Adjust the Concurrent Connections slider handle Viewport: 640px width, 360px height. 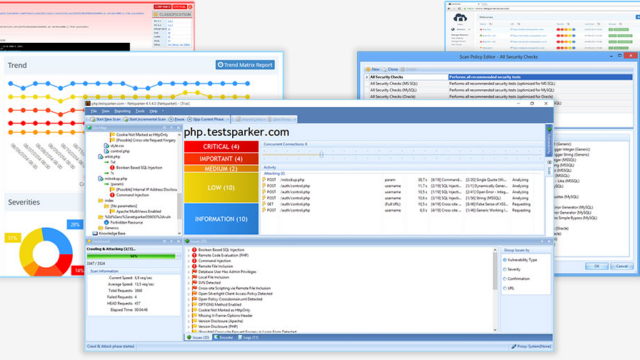click(x=322, y=154)
